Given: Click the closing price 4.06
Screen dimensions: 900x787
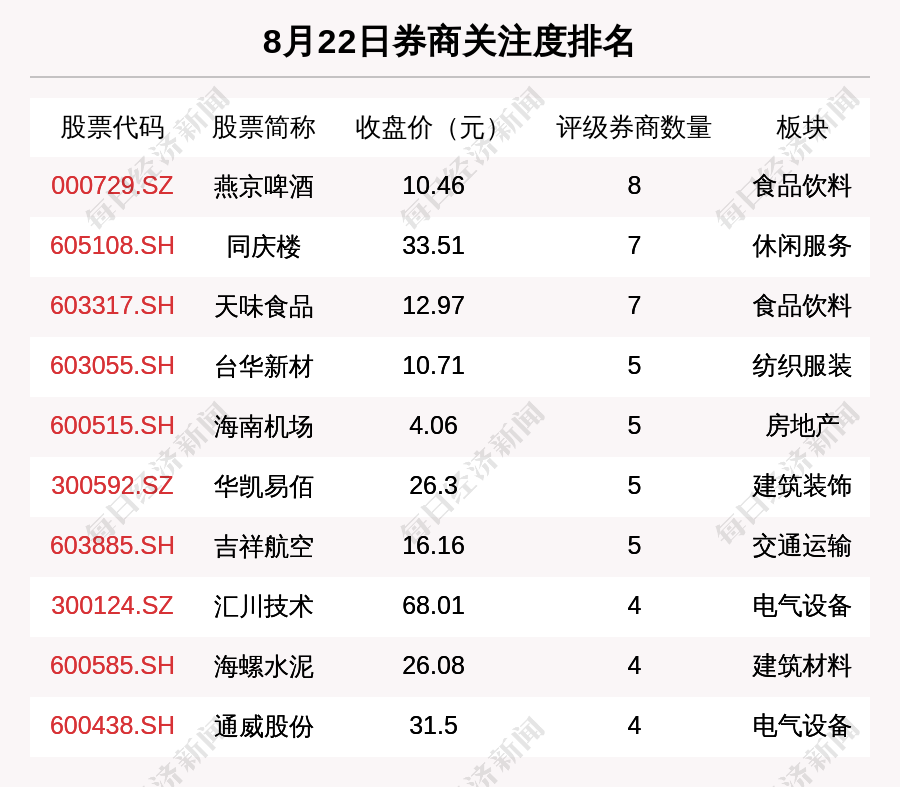Looking at the screenshot, I should (433, 426).
